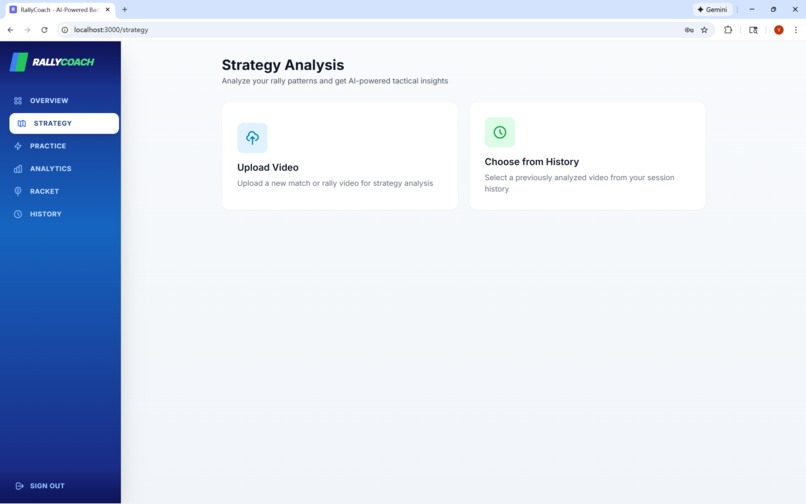This screenshot has height=504, width=806.
Task: Click the Strategy map icon
Action: point(22,123)
